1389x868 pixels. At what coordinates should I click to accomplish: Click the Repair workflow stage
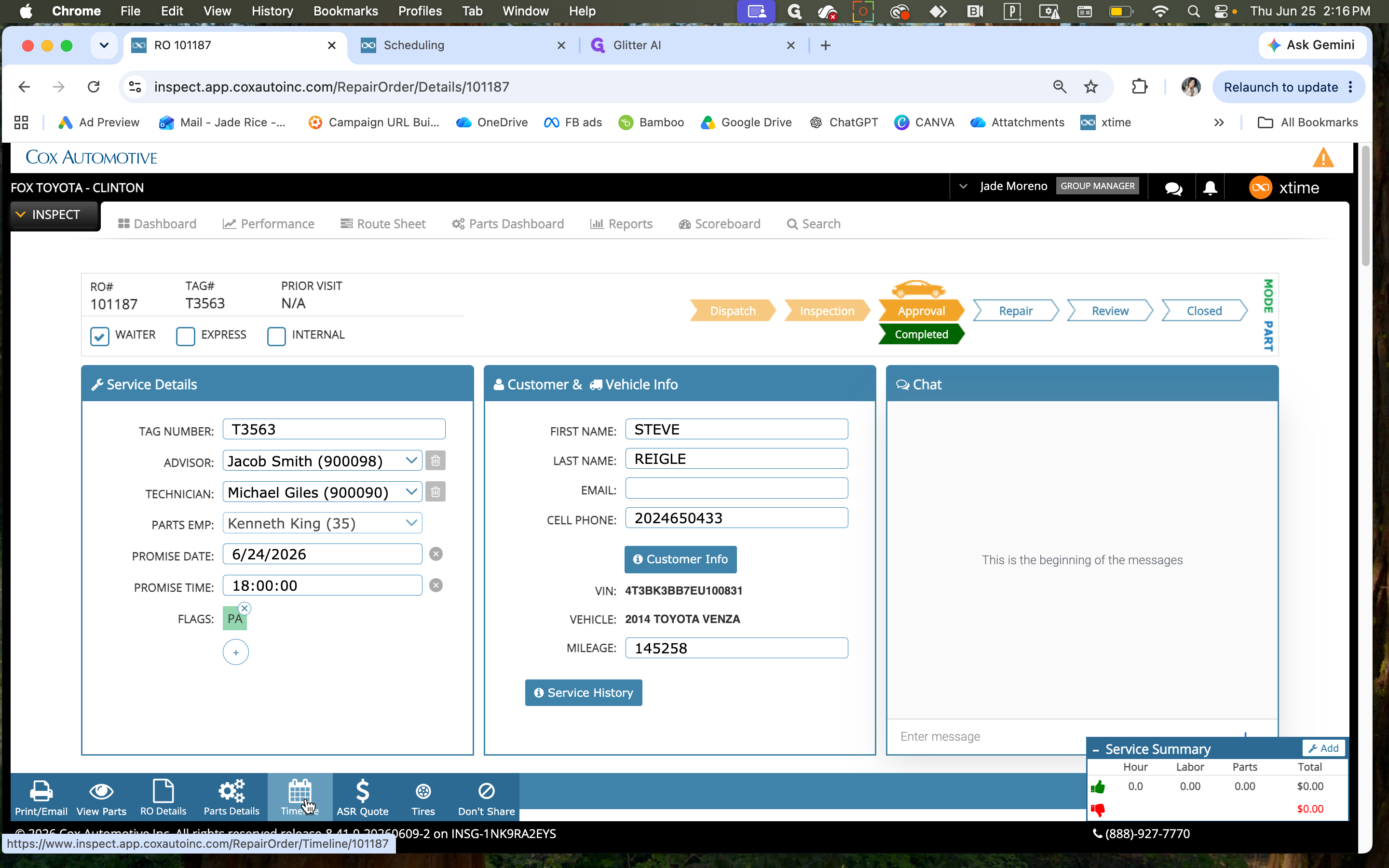point(1015,311)
